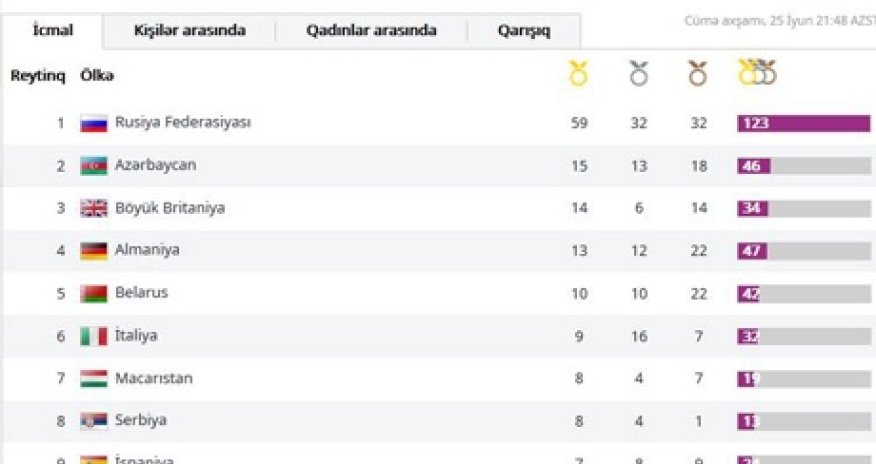Screen dimensions: 876x464
Task: Switch to the Qarışıq tab
Action: [524, 31]
